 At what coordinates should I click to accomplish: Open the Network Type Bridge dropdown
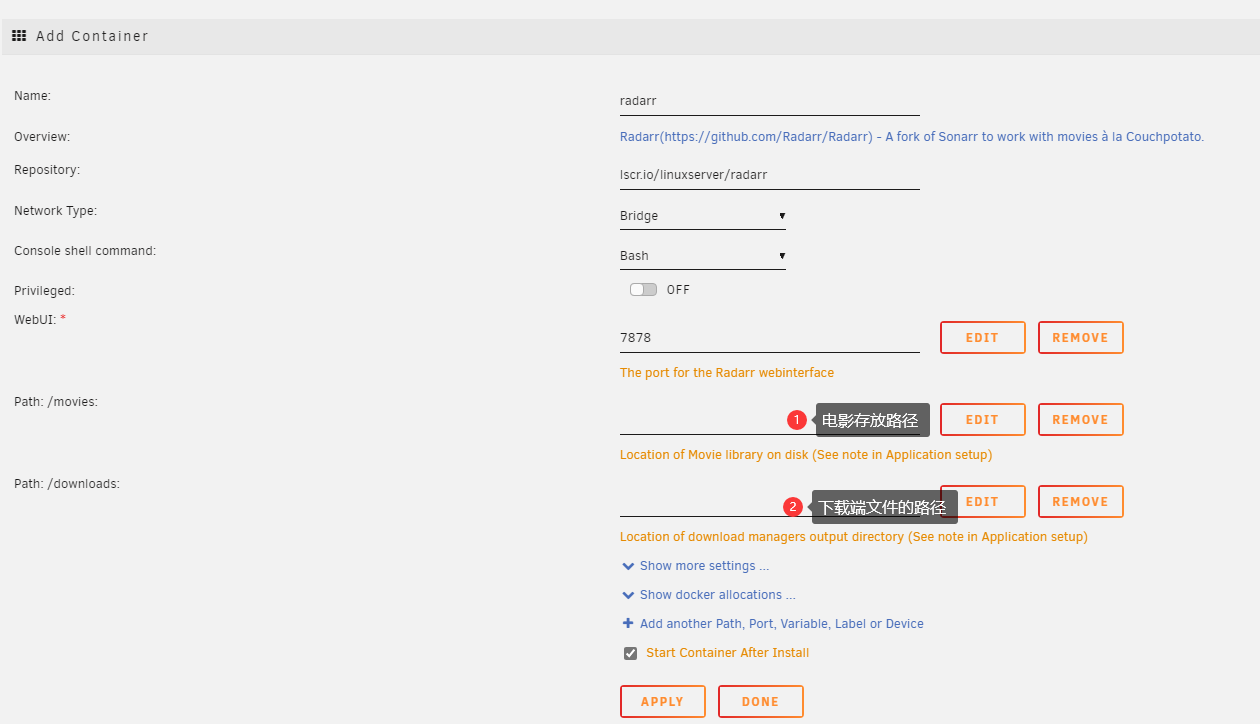pos(702,216)
